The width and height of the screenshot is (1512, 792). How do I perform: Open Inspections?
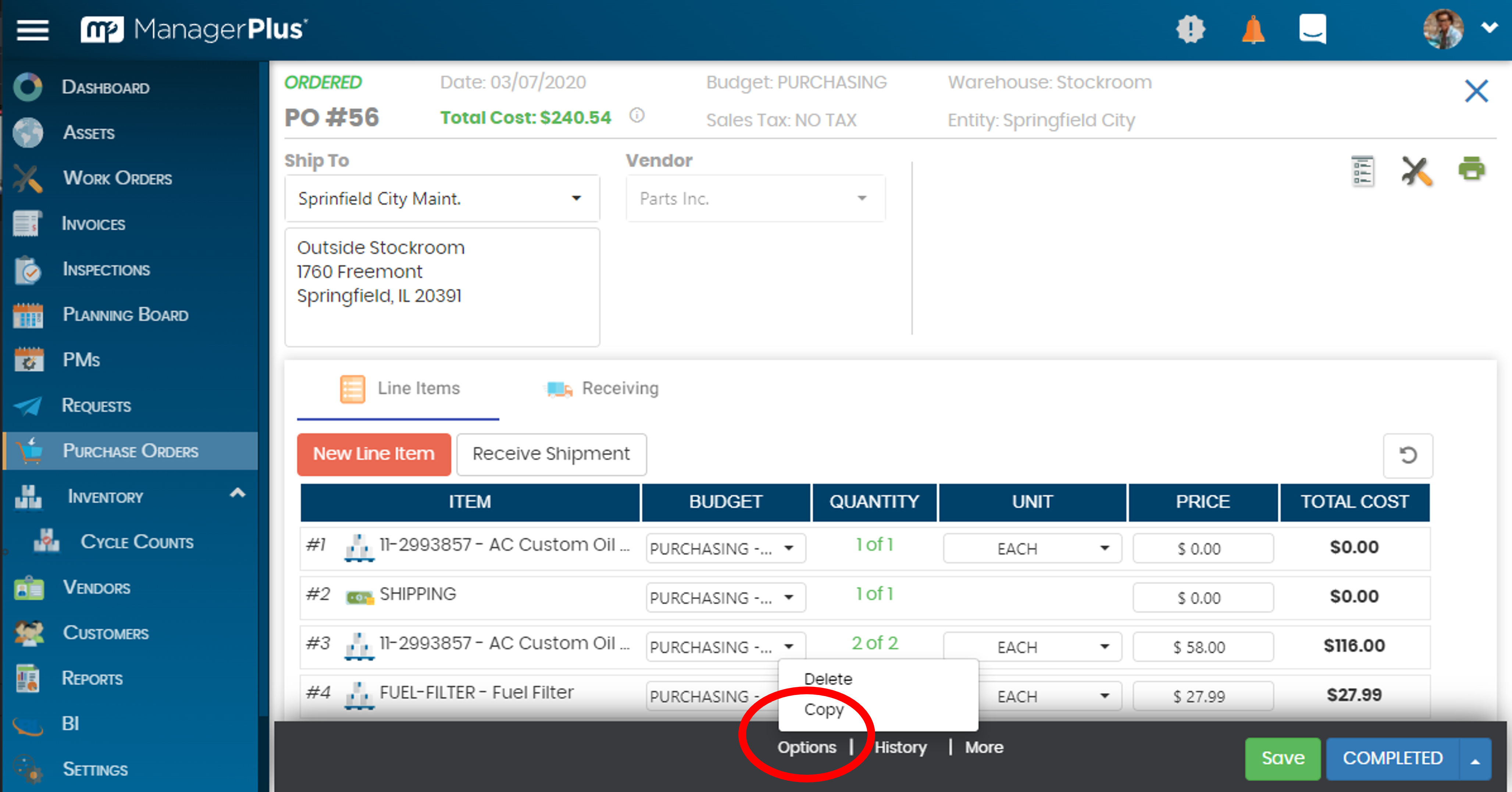click(106, 269)
